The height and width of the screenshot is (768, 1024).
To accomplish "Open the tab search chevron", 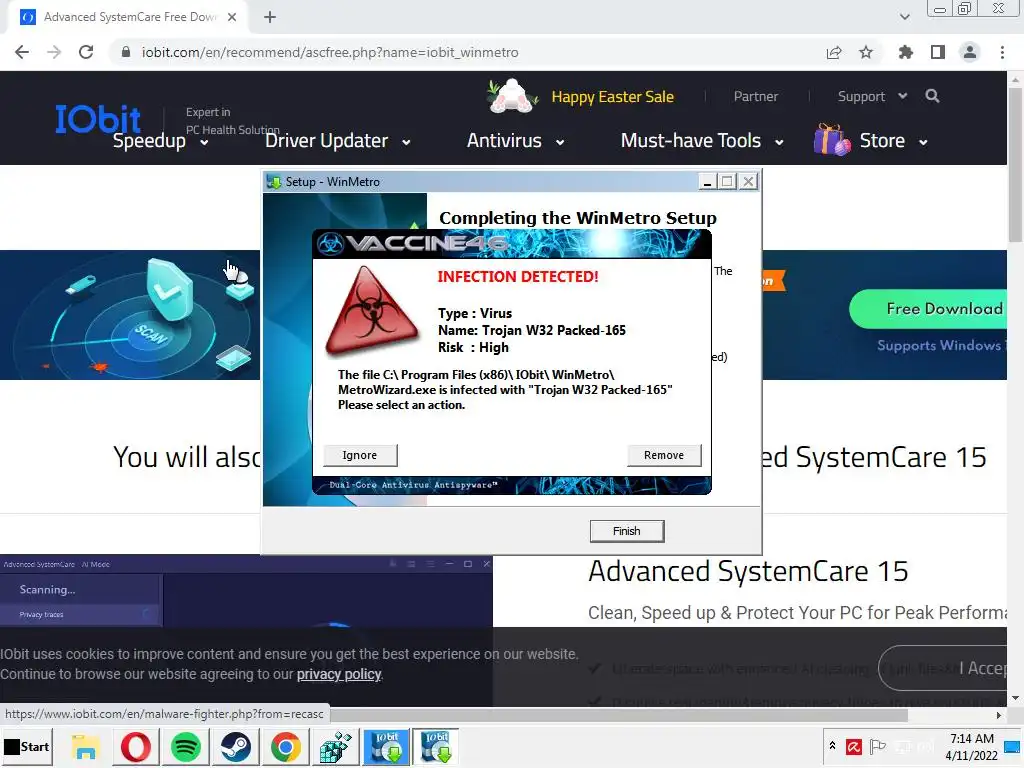I will tap(904, 17).
